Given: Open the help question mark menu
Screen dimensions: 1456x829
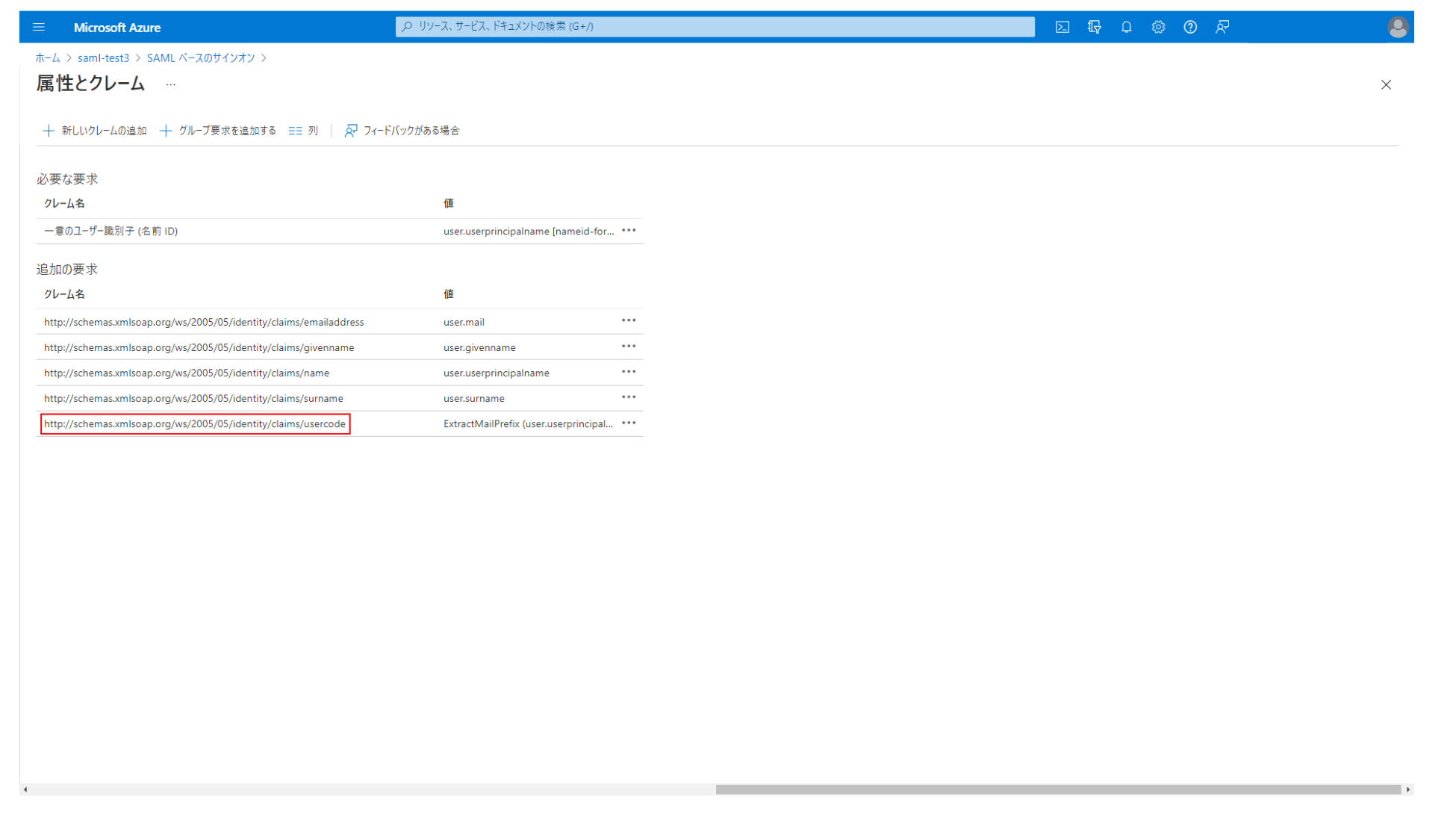Looking at the screenshot, I should [x=1190, y=27].
